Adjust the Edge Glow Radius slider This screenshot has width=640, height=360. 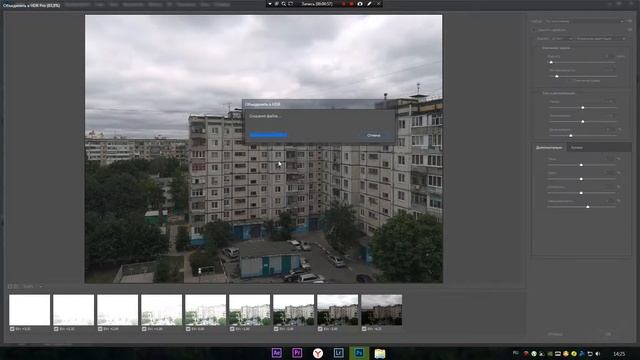point(551,62)
